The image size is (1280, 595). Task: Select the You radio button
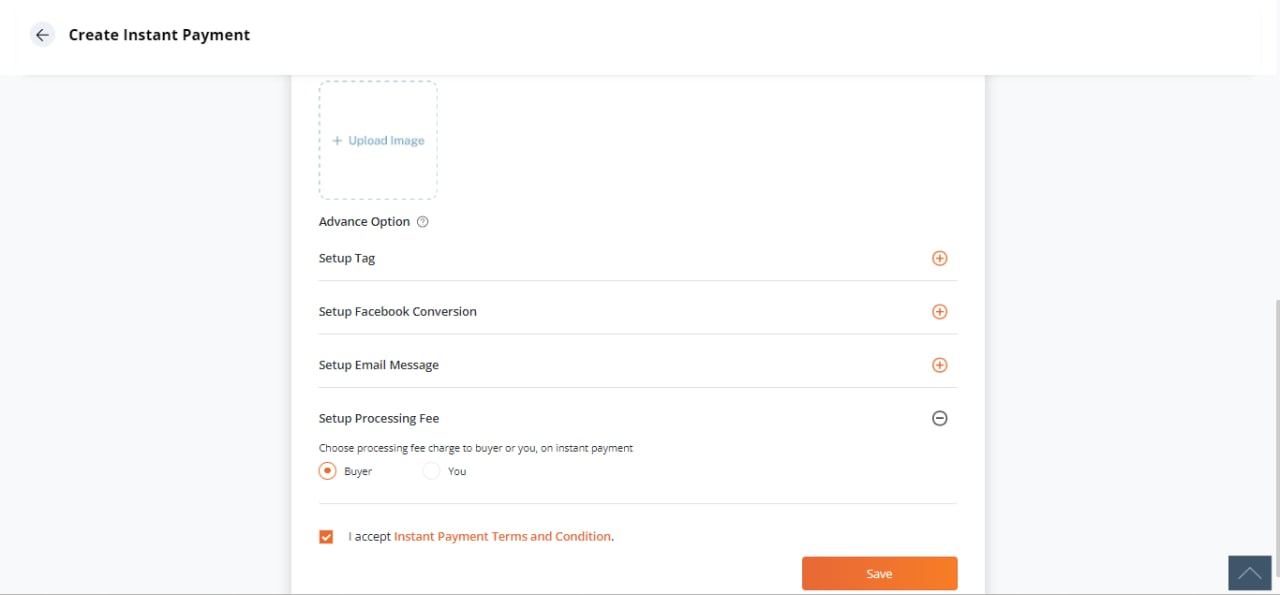[x=431, y=471]
